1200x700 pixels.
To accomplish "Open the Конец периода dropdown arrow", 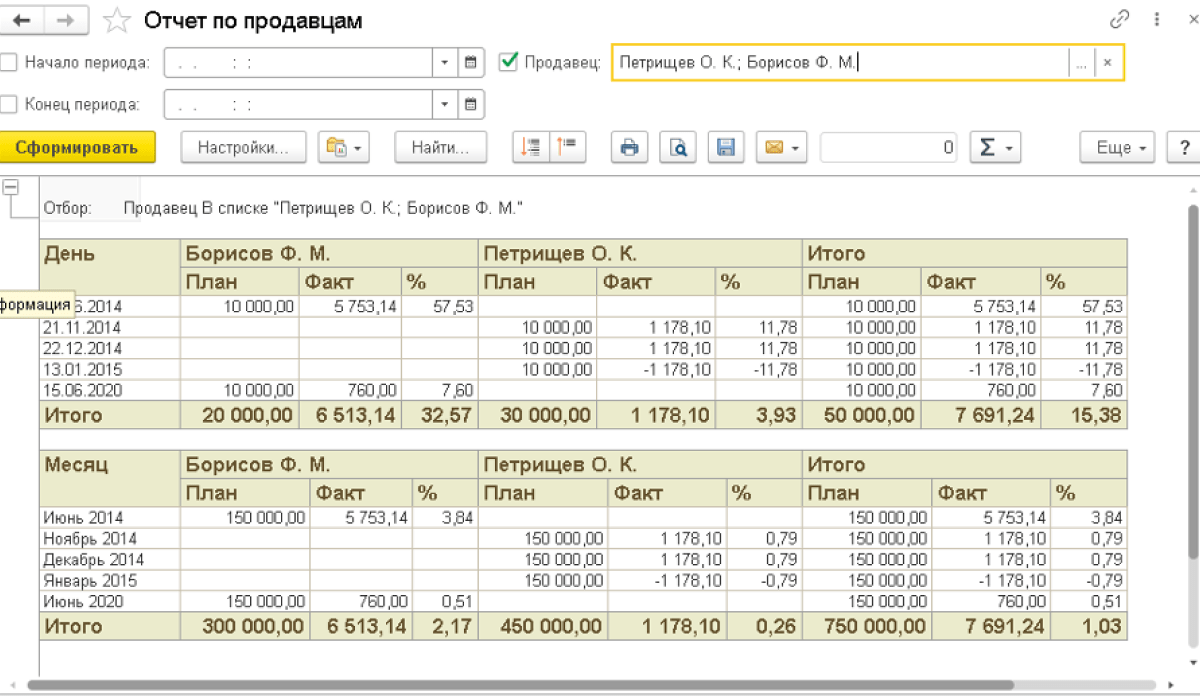I will [445, 104].
